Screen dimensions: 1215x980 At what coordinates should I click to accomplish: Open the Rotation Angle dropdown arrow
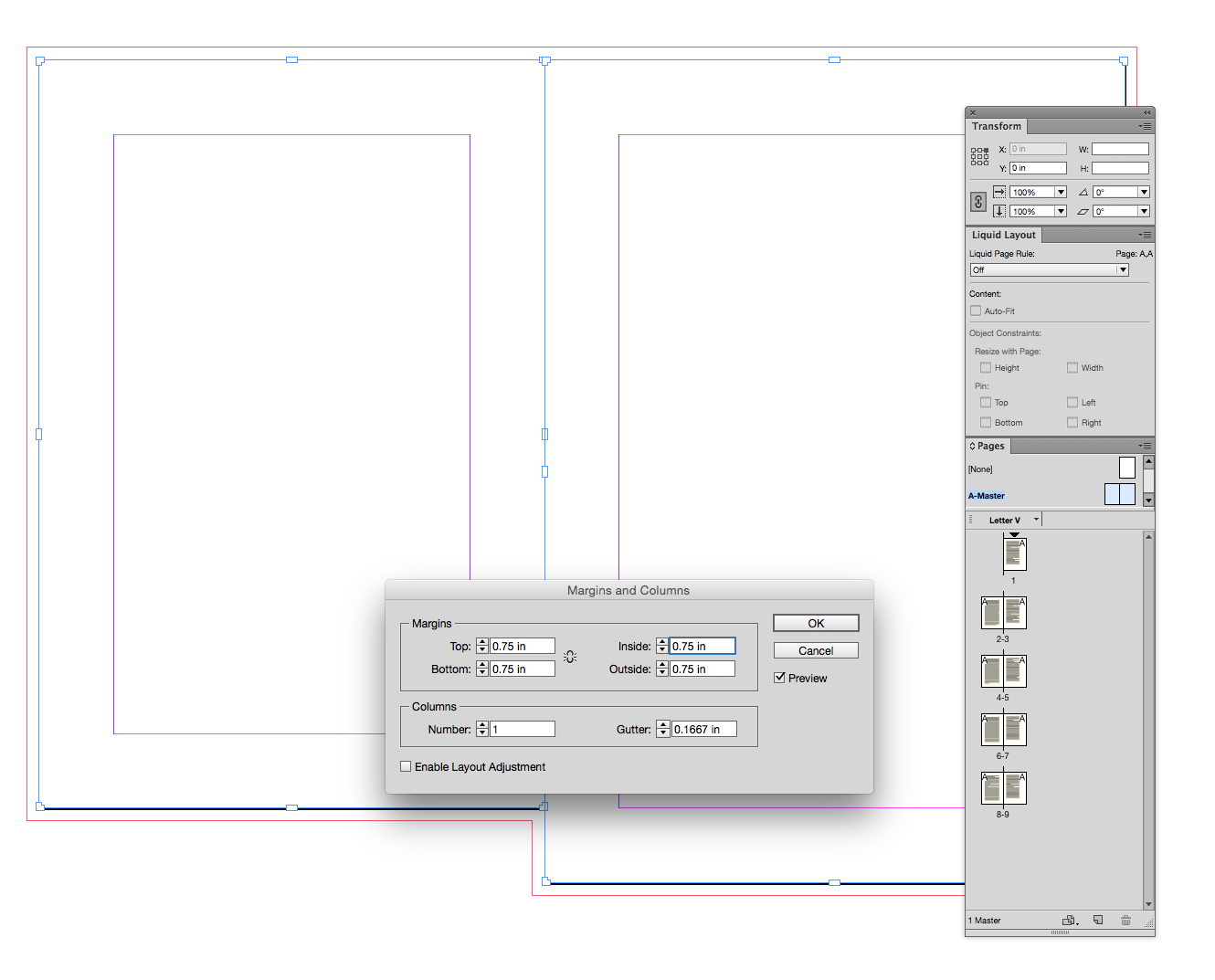coord(1144,192)
